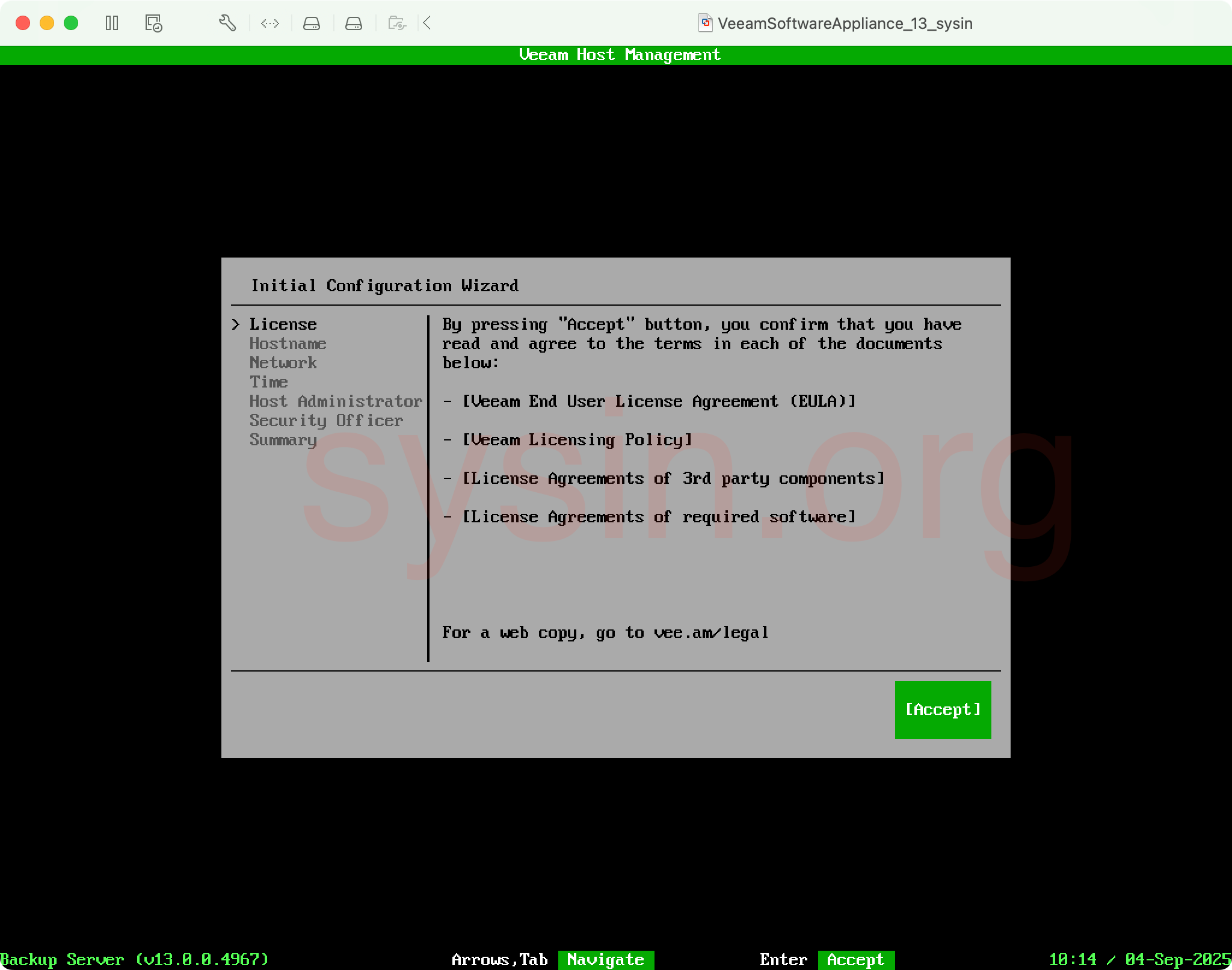Select Network step in wizard sidebar
This screenshot has height=970, width=1232.
tap(283, 363)
